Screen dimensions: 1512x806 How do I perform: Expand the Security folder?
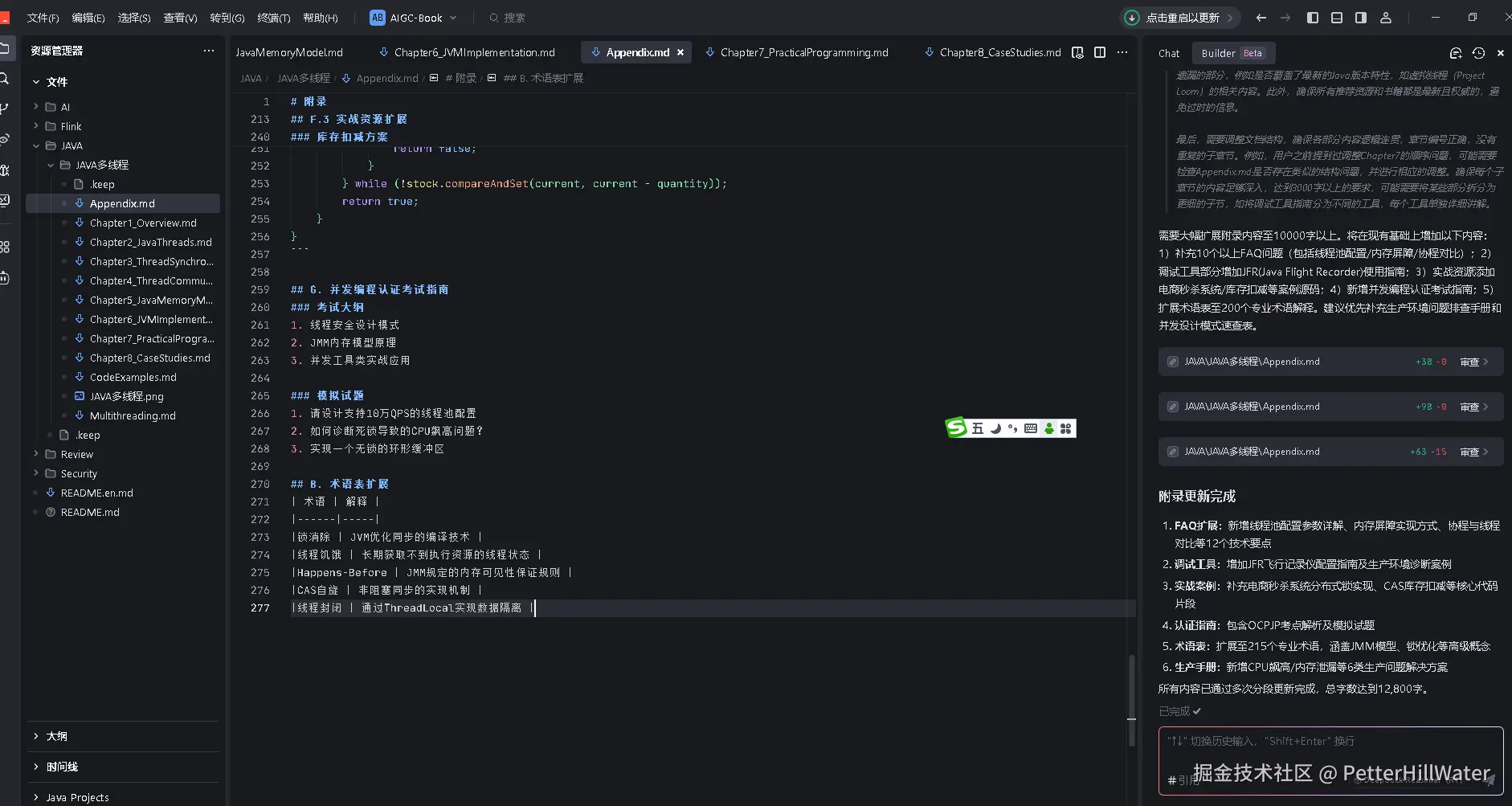36,473
